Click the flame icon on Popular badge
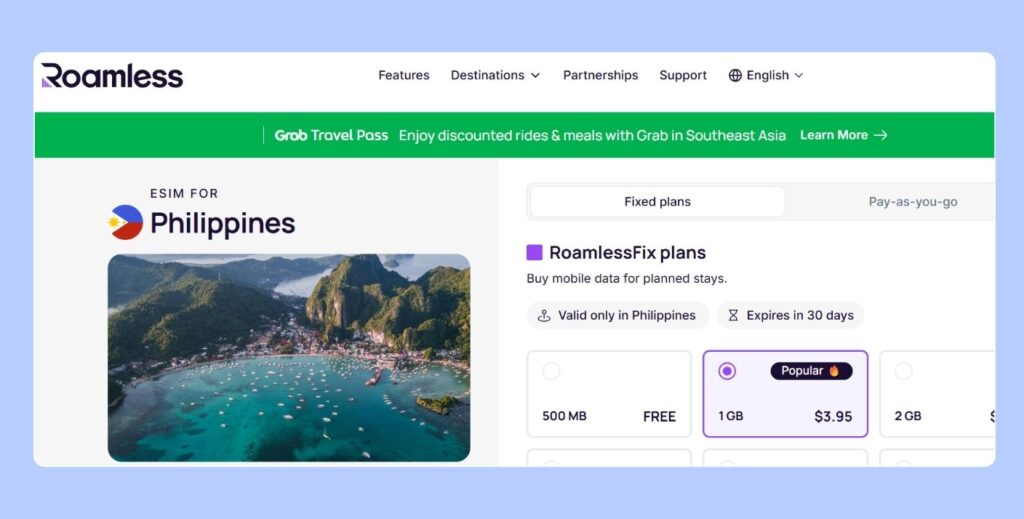This screenshot has width=1024, height=519. click(834, 371)
